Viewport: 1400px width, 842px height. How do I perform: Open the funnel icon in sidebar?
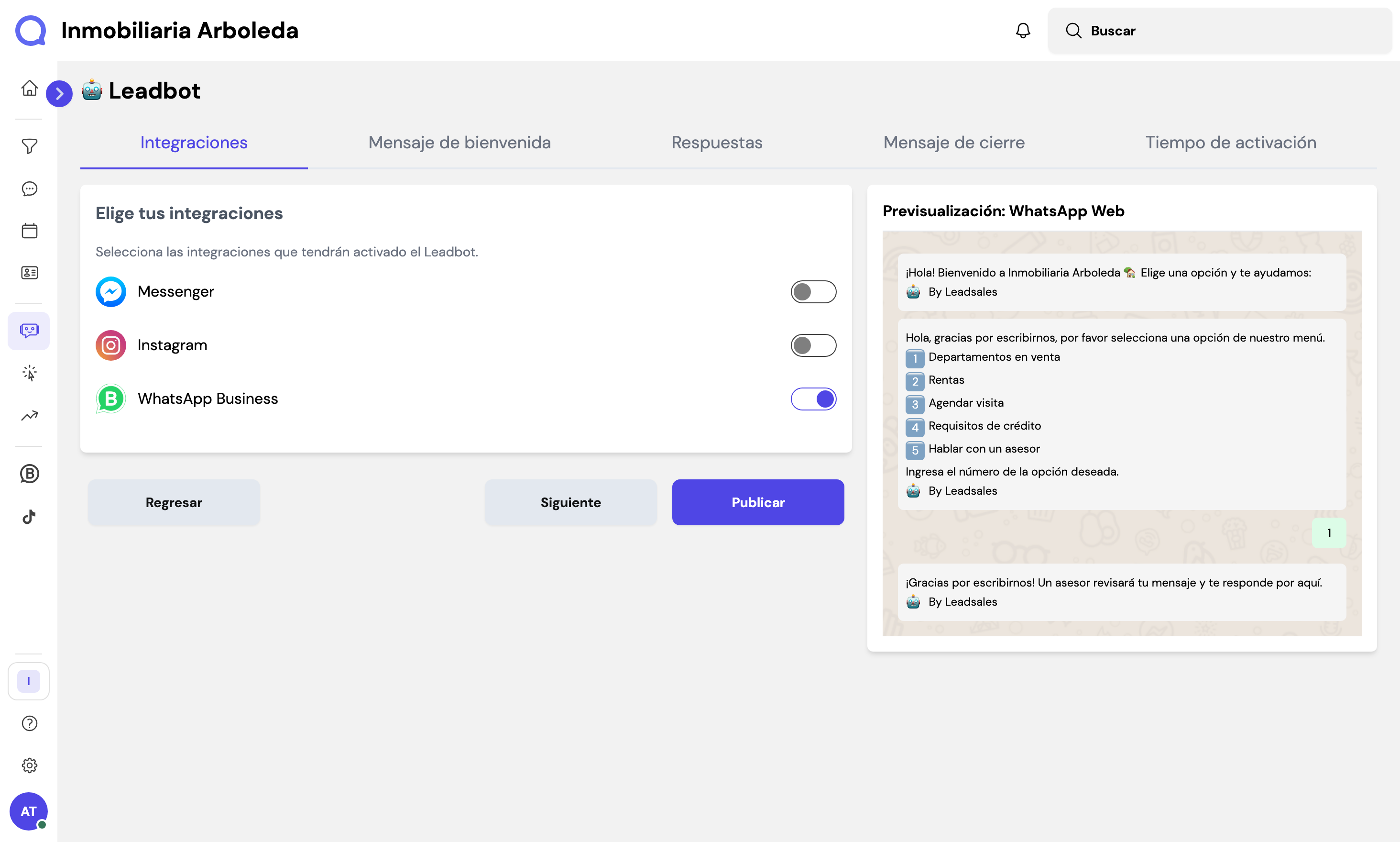click(x=30, y=146)
